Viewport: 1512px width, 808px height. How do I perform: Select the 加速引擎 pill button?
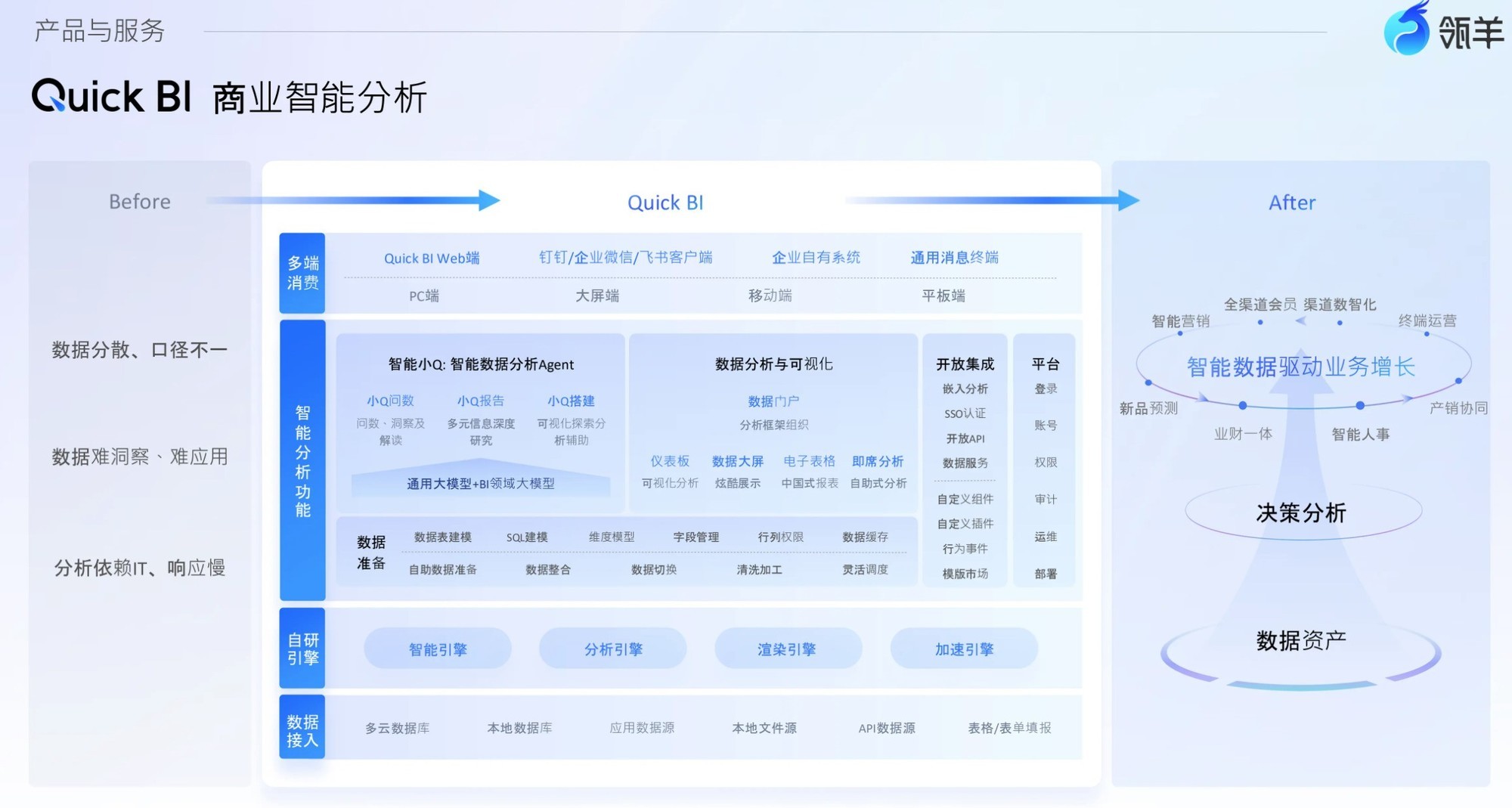964,649
